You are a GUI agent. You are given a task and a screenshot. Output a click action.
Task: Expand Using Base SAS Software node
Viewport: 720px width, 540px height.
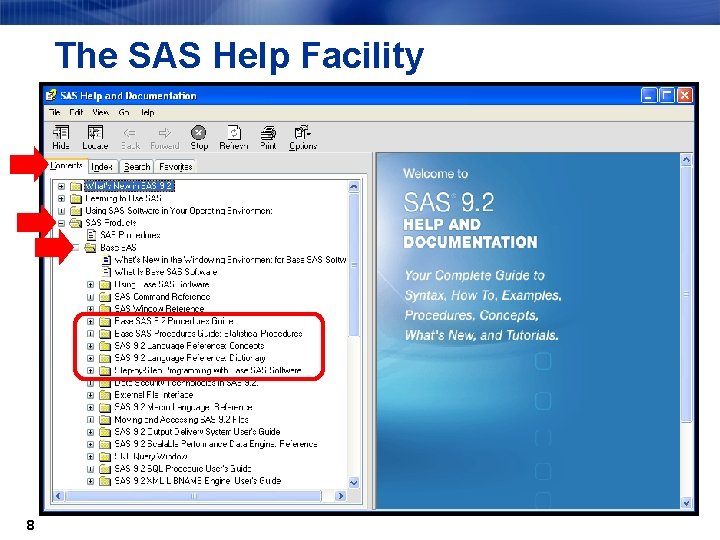pos(90,285)
